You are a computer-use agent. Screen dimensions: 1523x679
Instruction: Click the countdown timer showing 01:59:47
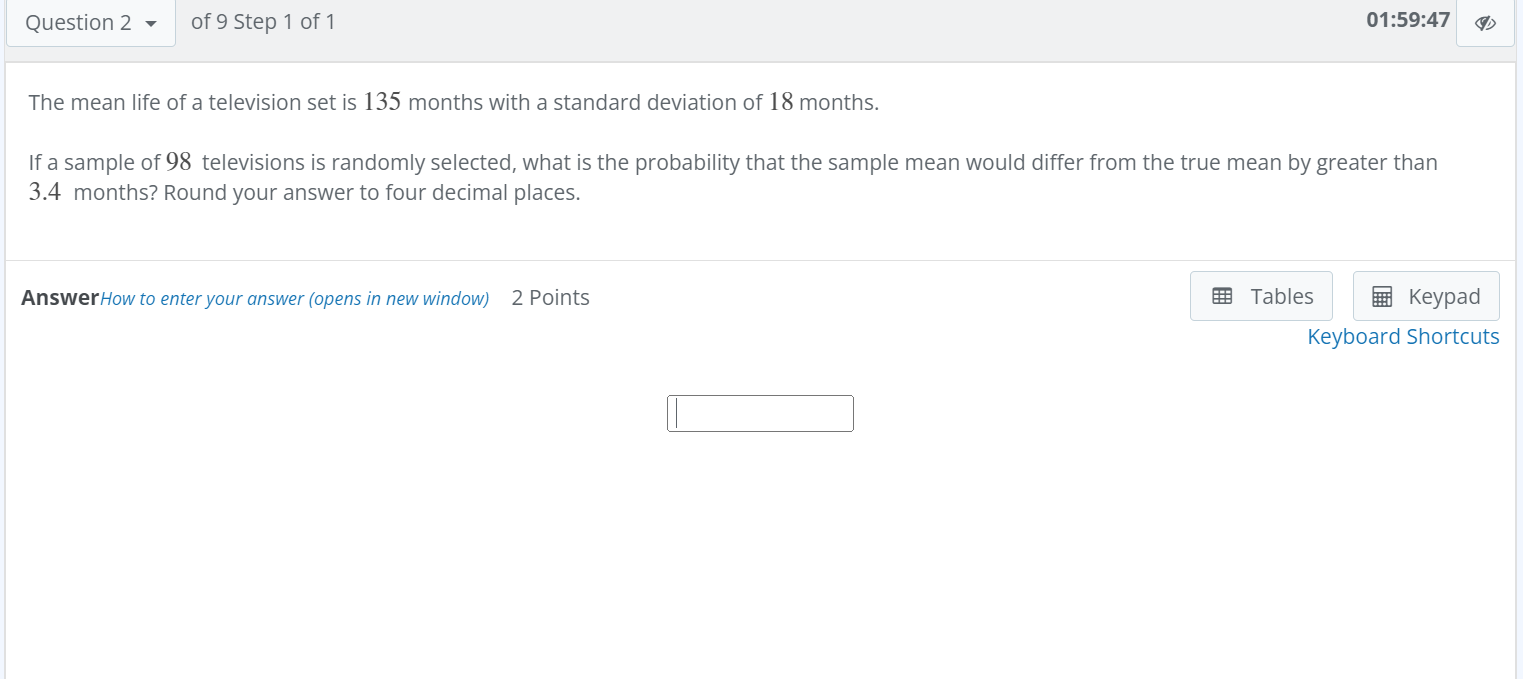(x=1407, y=19)
